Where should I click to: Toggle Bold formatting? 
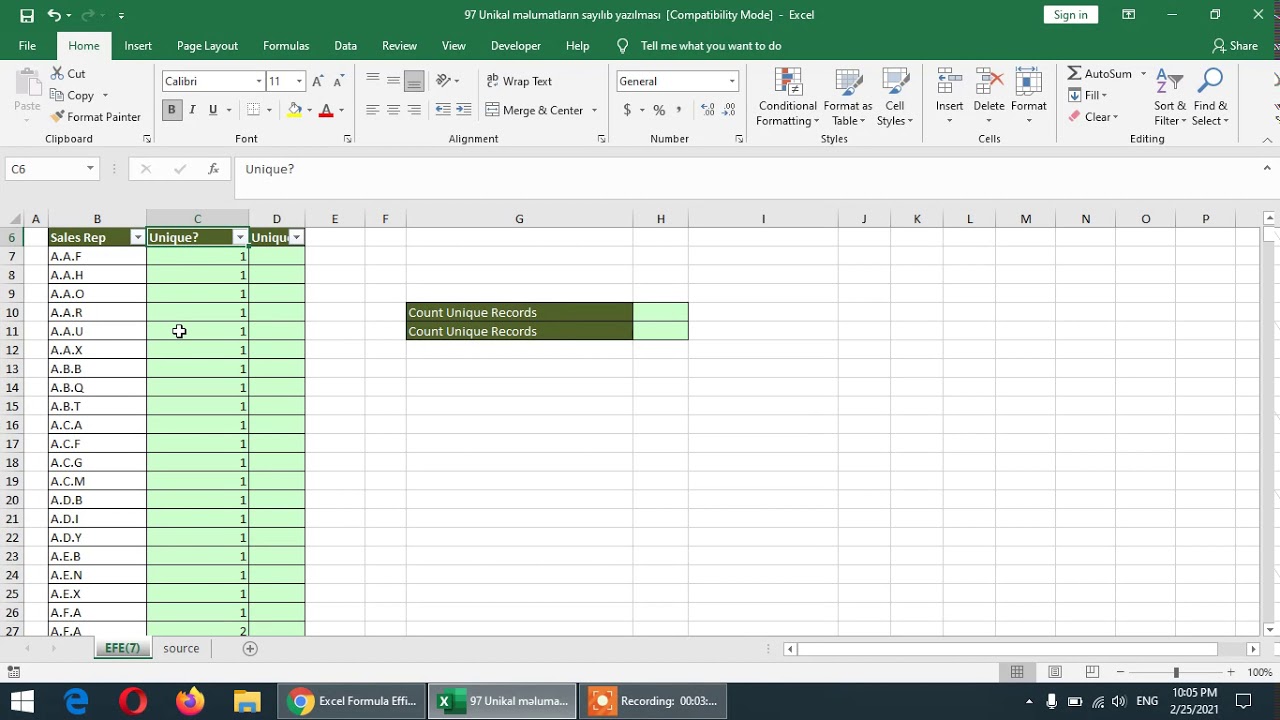pyautogui.click(x=171, y=110)
